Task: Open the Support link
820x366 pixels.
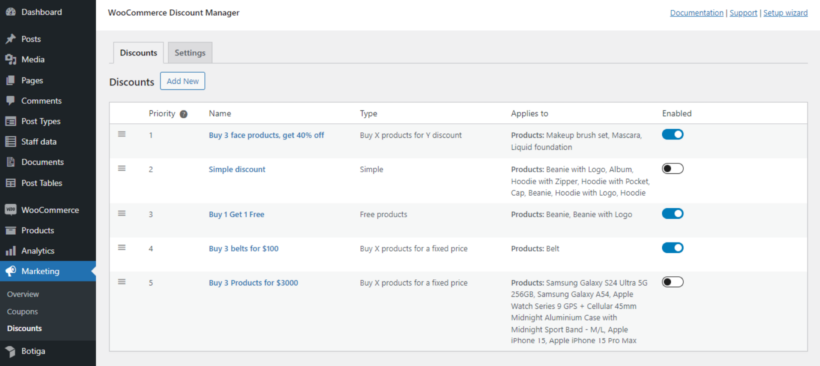Action: 743,13
